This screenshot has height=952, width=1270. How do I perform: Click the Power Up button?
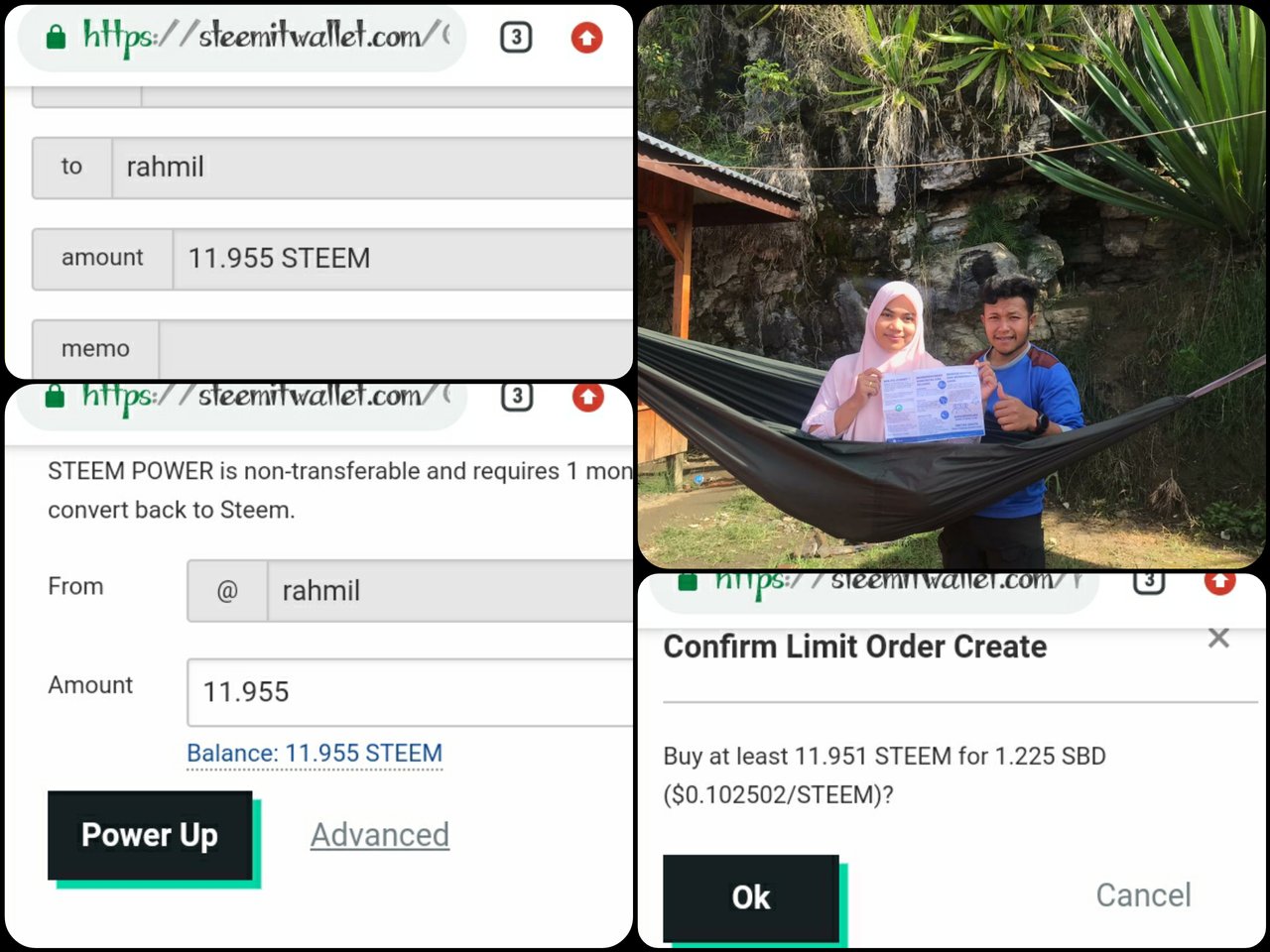(x=150, y=835)
